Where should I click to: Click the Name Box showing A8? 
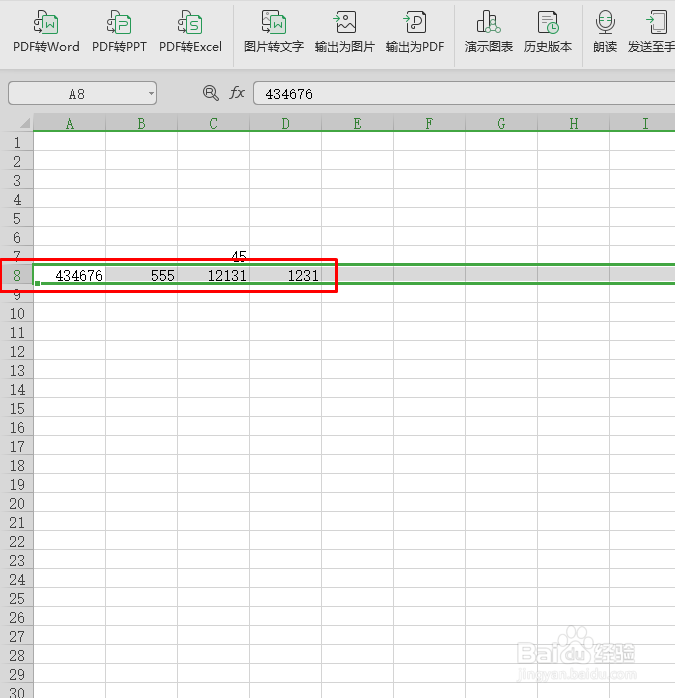(82, 93)
